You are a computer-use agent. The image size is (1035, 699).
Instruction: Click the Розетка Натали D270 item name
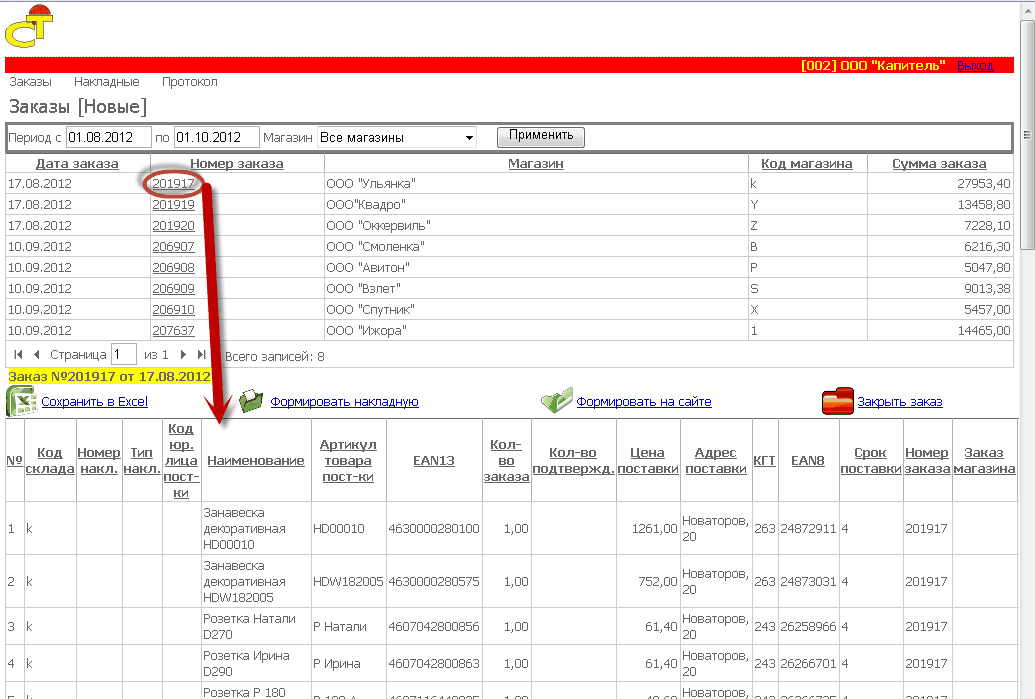(x=250, y=626)
